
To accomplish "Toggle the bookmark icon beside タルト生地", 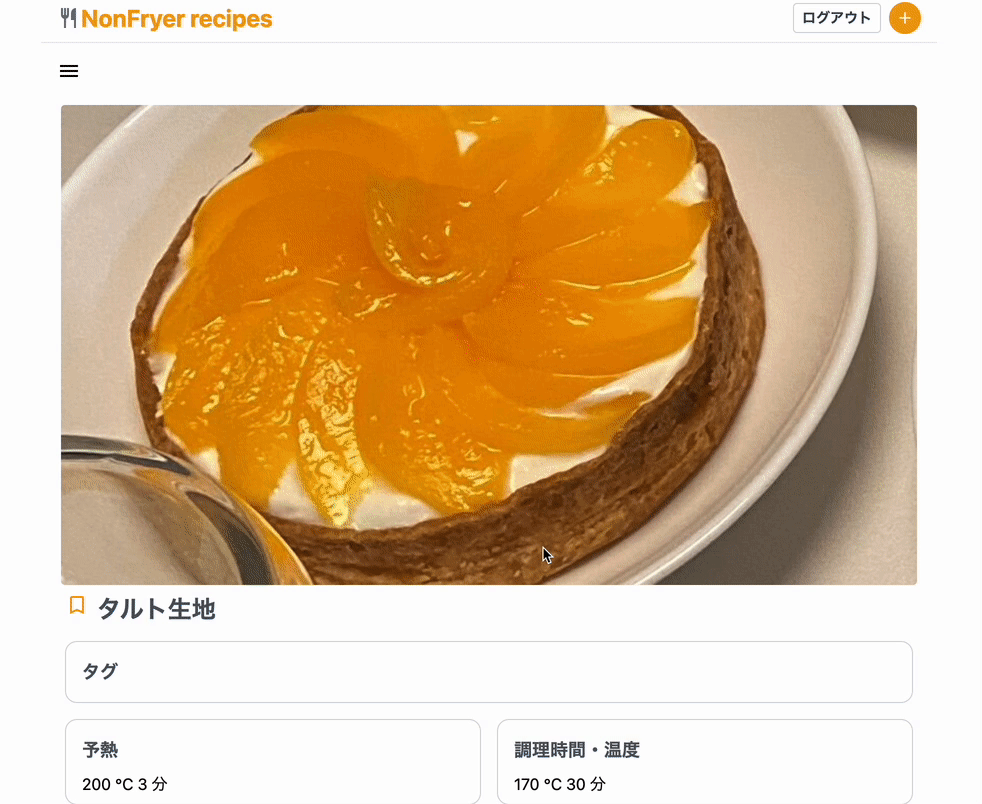I will [x=77, y=606].
